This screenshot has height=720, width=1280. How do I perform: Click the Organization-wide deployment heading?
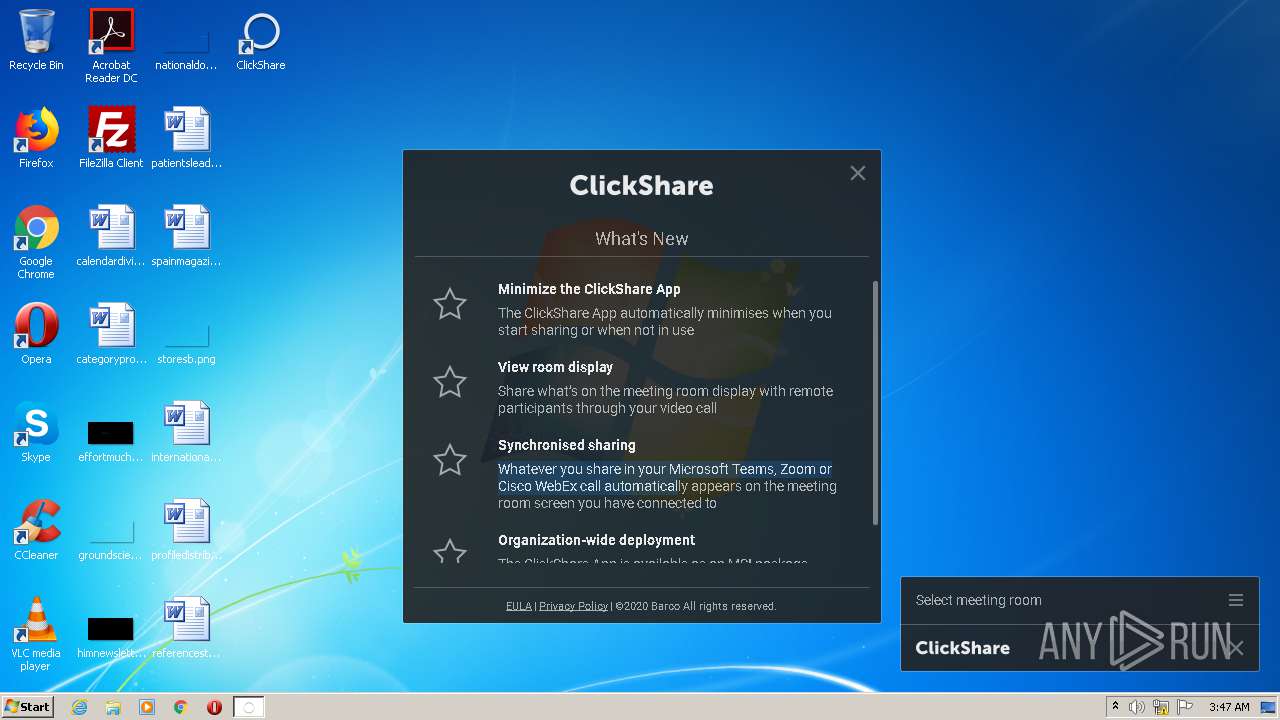point(596,540)
